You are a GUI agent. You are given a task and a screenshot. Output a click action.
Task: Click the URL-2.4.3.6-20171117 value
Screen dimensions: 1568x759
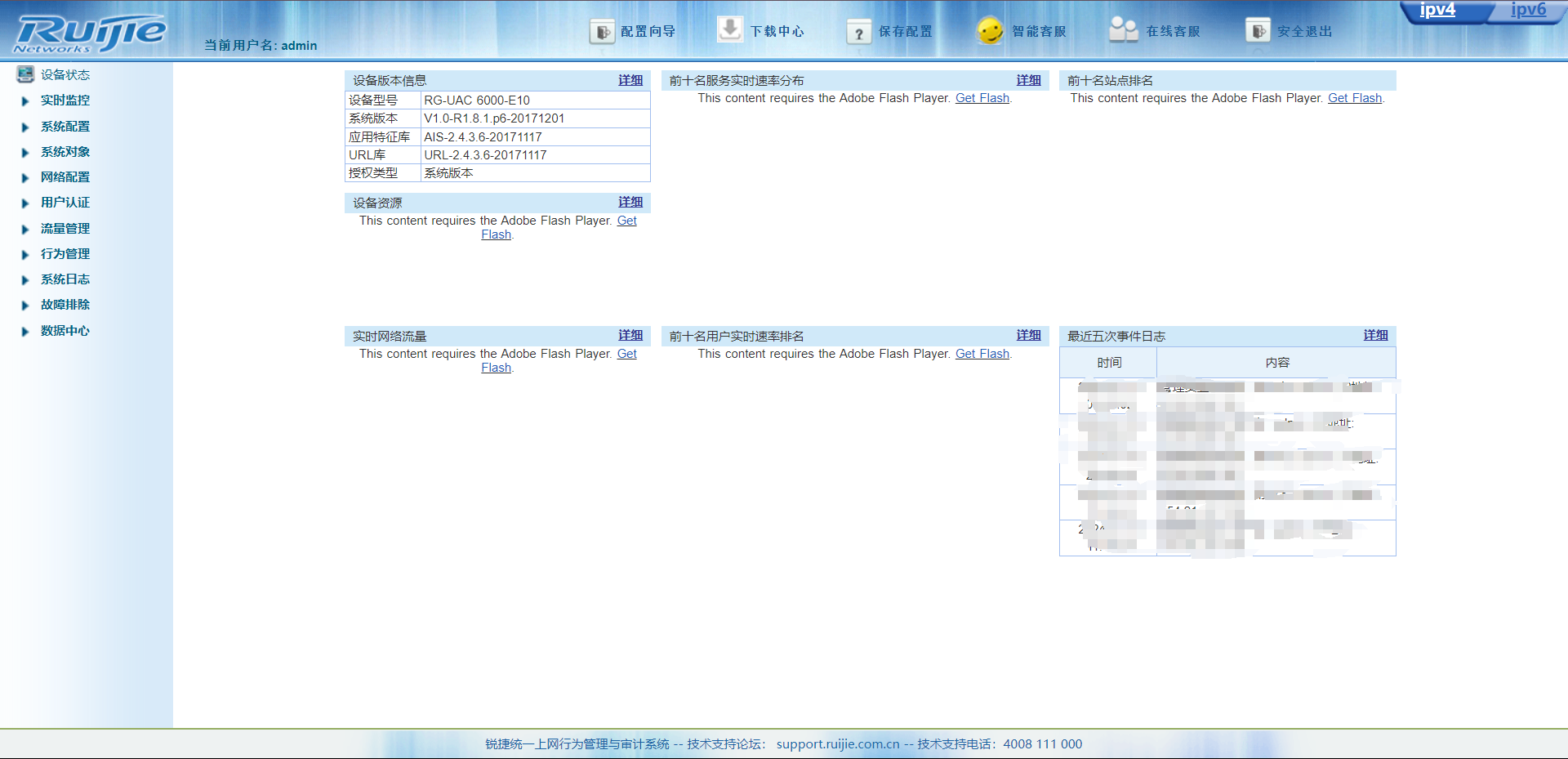(x=485, y=155)
